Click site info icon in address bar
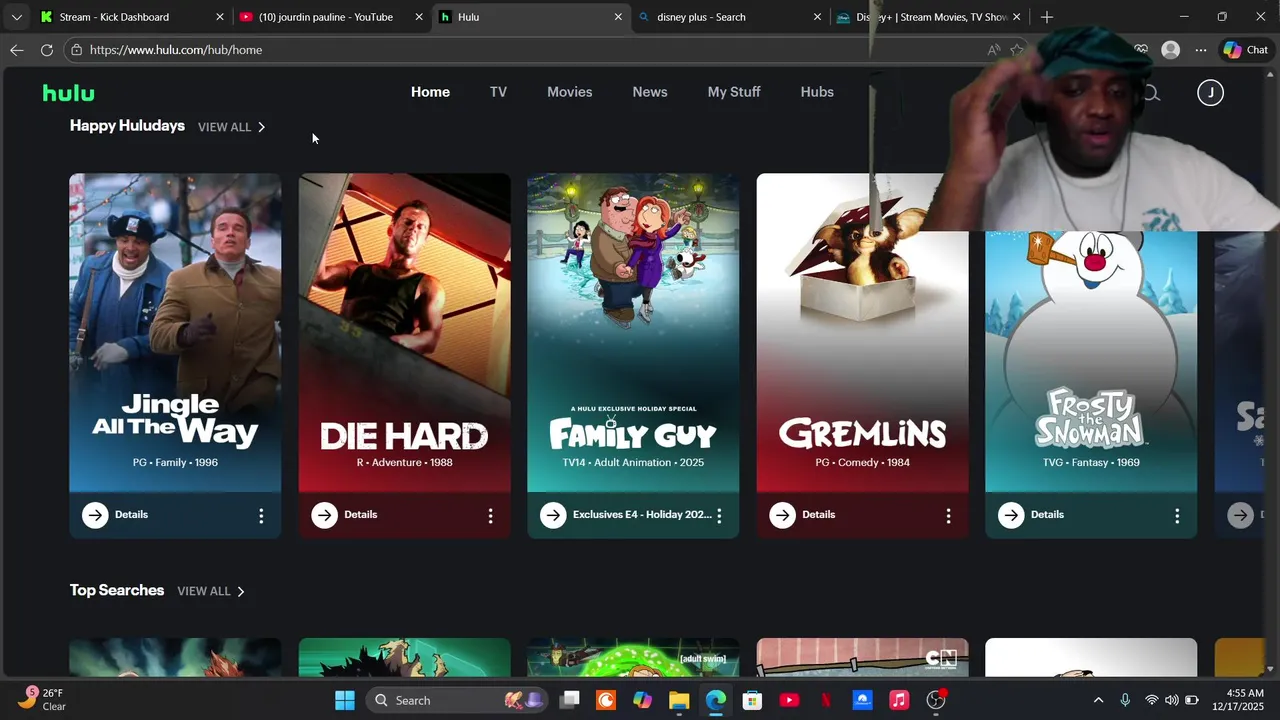 tap(76, 50)
